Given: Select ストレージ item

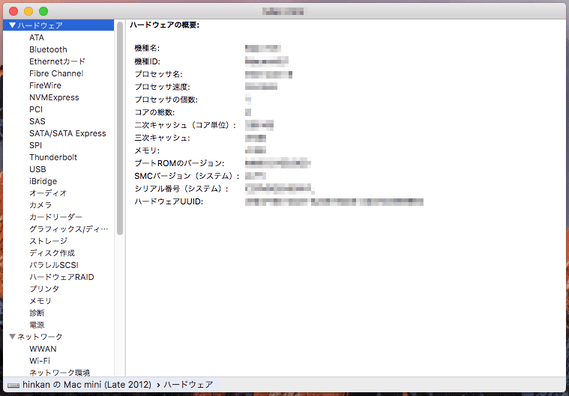Looking at the screenshot, I should (48, 241).
